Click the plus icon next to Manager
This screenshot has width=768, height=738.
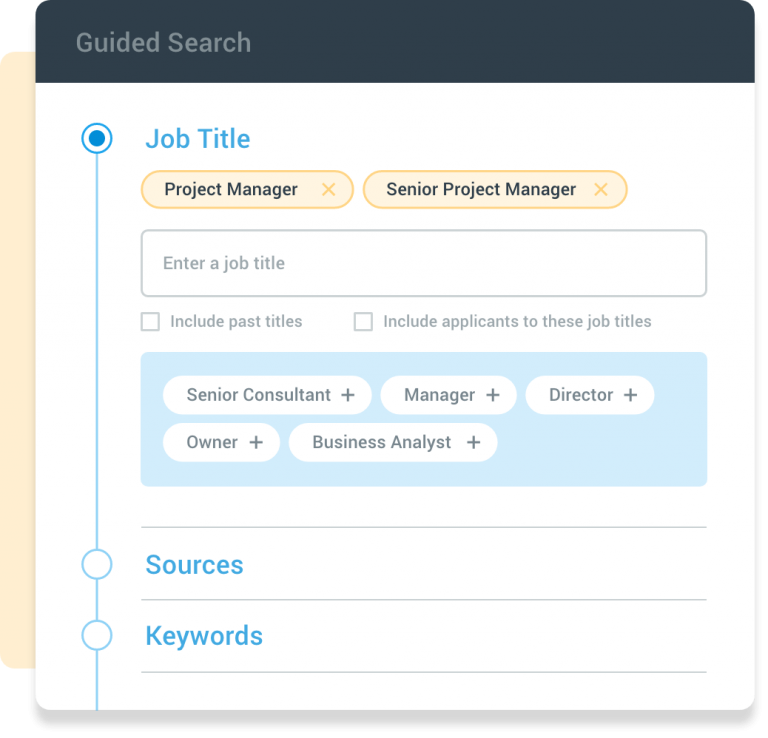pyautogui.click(x=492, y=395)
